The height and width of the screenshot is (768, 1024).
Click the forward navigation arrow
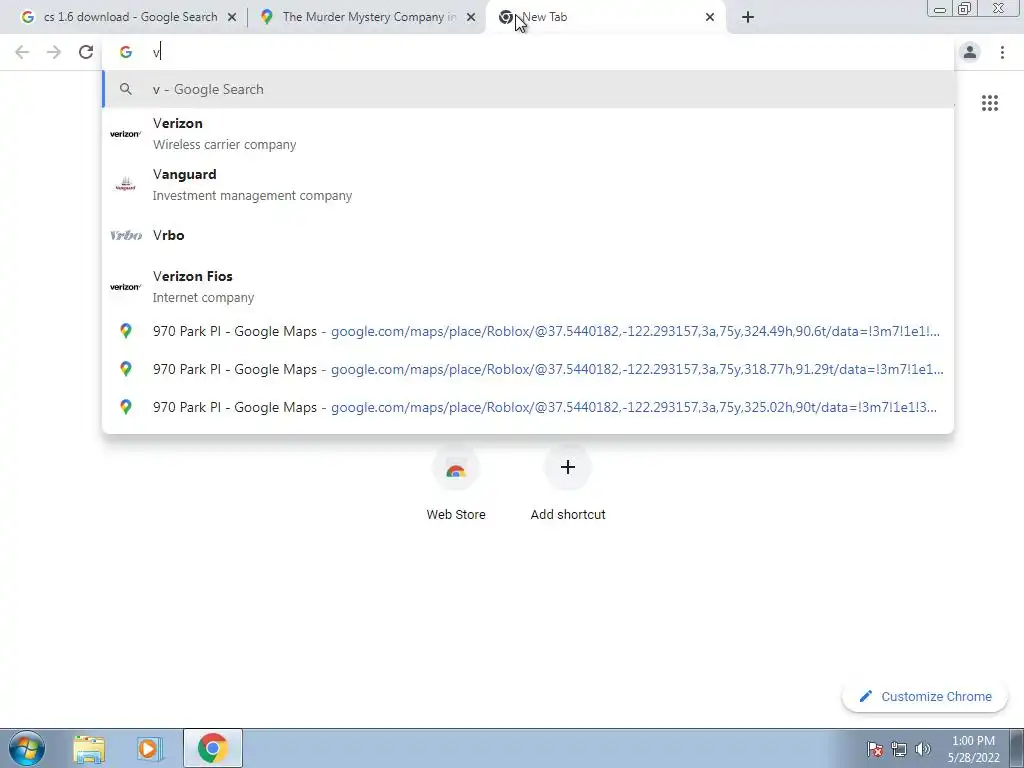coord(54,52)
